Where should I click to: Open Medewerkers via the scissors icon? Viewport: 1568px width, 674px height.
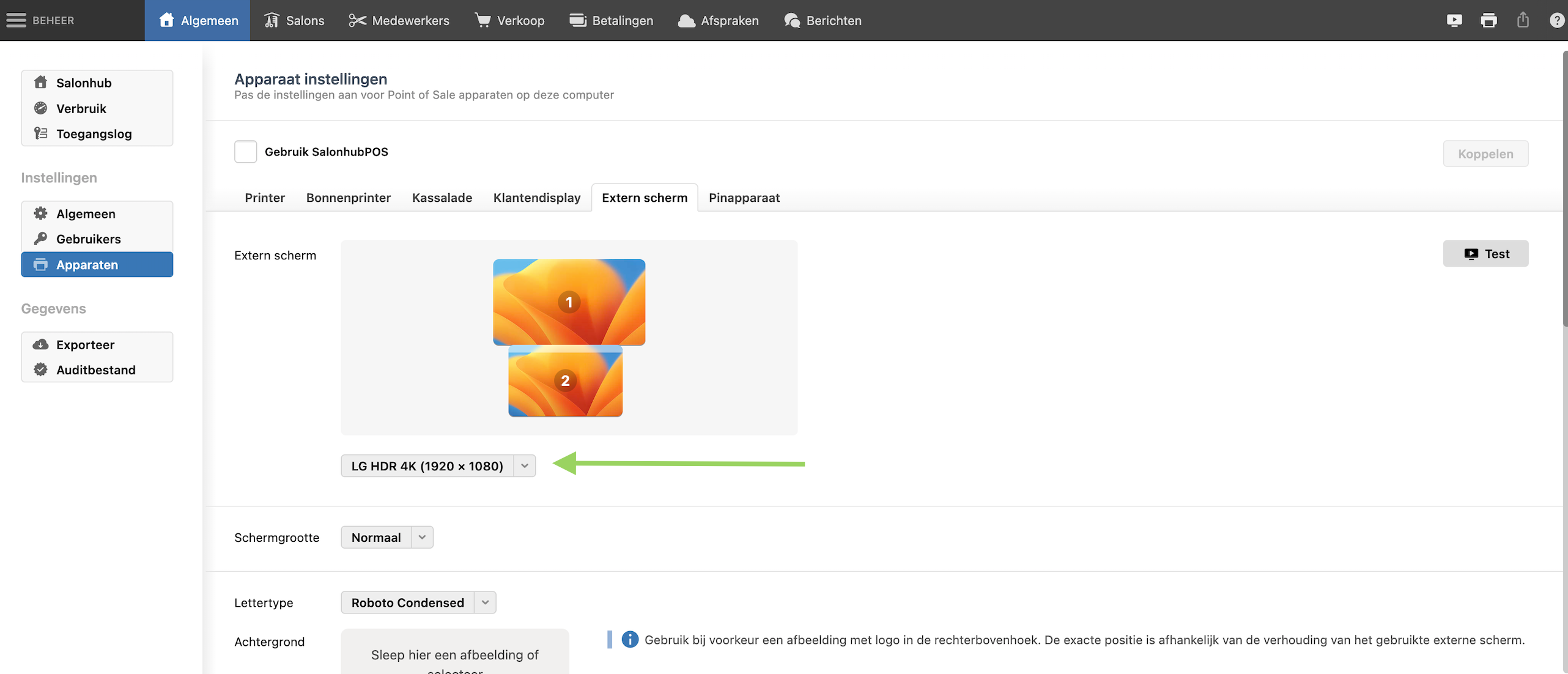click(357, 20)
